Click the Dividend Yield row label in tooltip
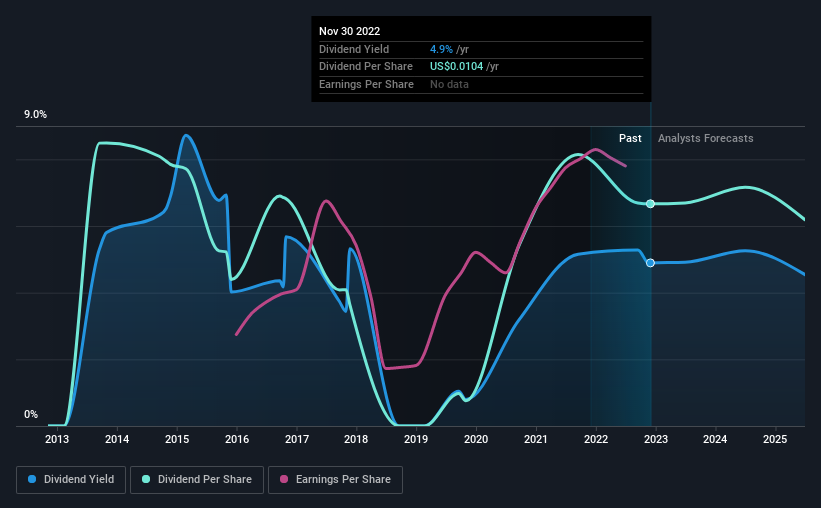This screenshot has height=508, width=821. point(354,49)
